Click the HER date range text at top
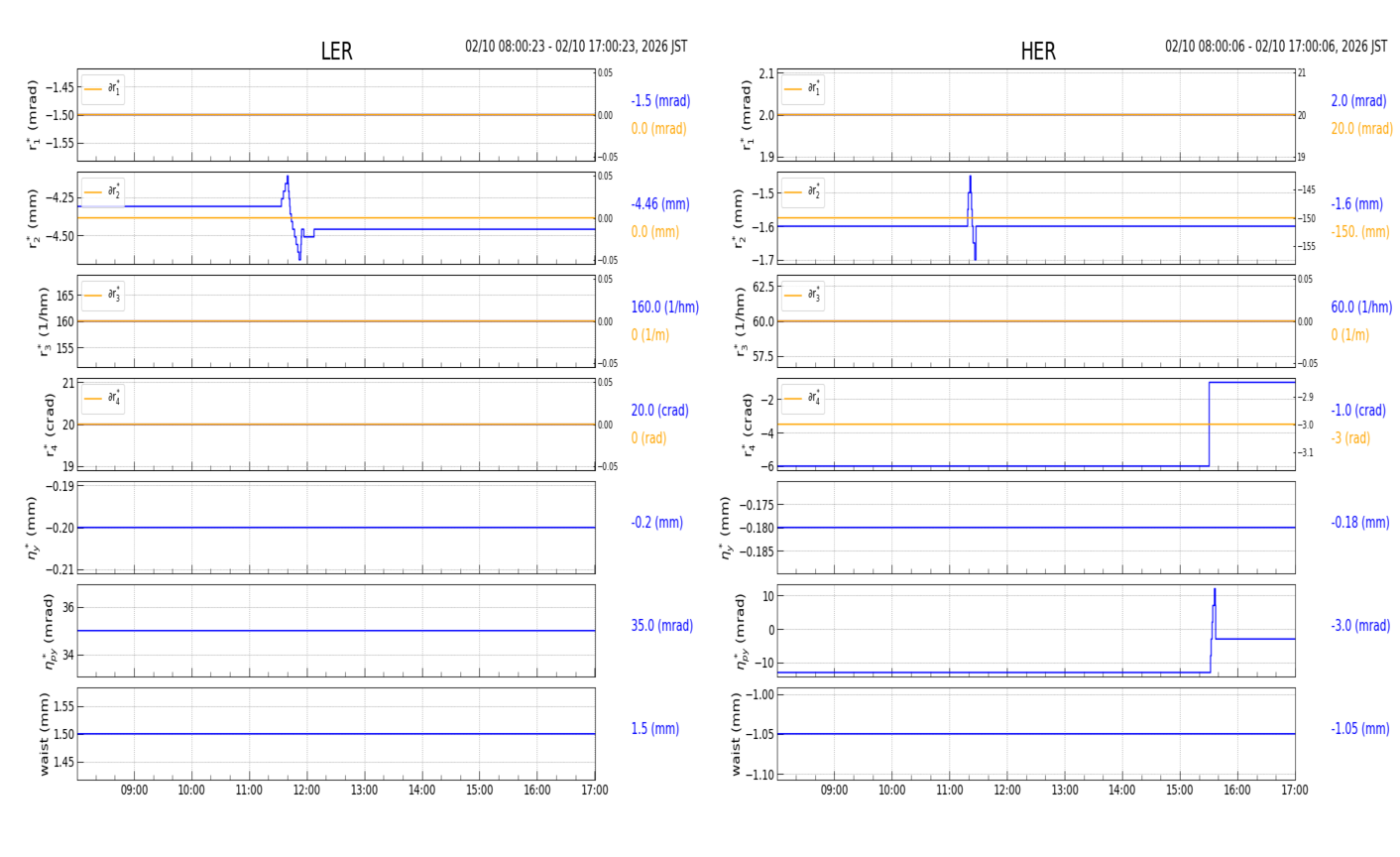 (1275, 47)
